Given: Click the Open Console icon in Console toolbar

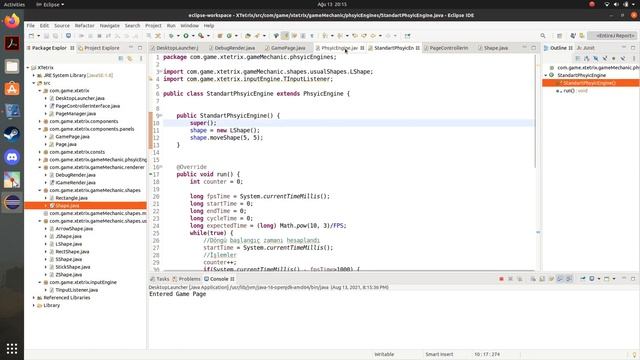Looking at the screenshot, I should click(606, 279).
